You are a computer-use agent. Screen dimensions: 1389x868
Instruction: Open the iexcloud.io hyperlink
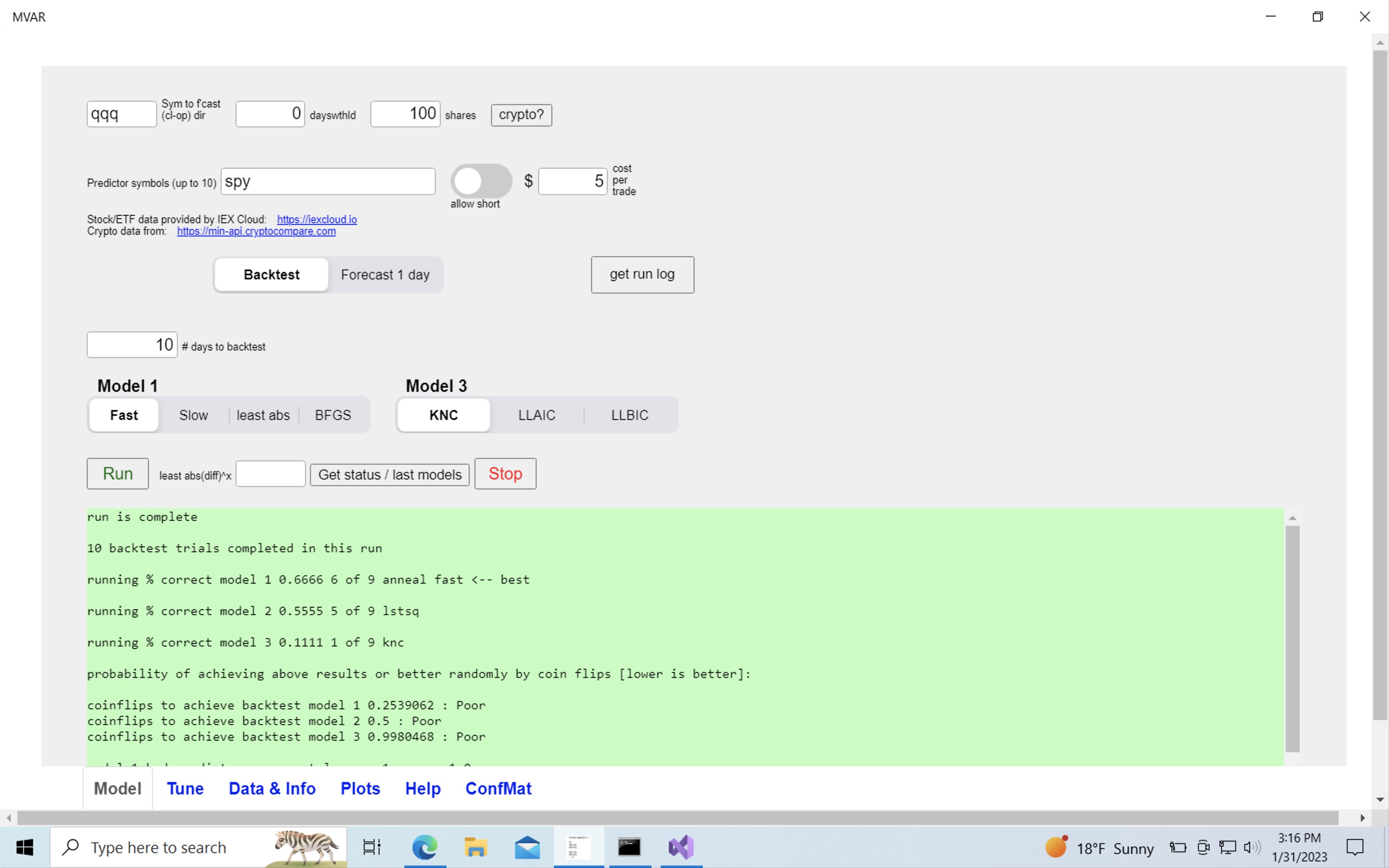(x=317, y=219)
